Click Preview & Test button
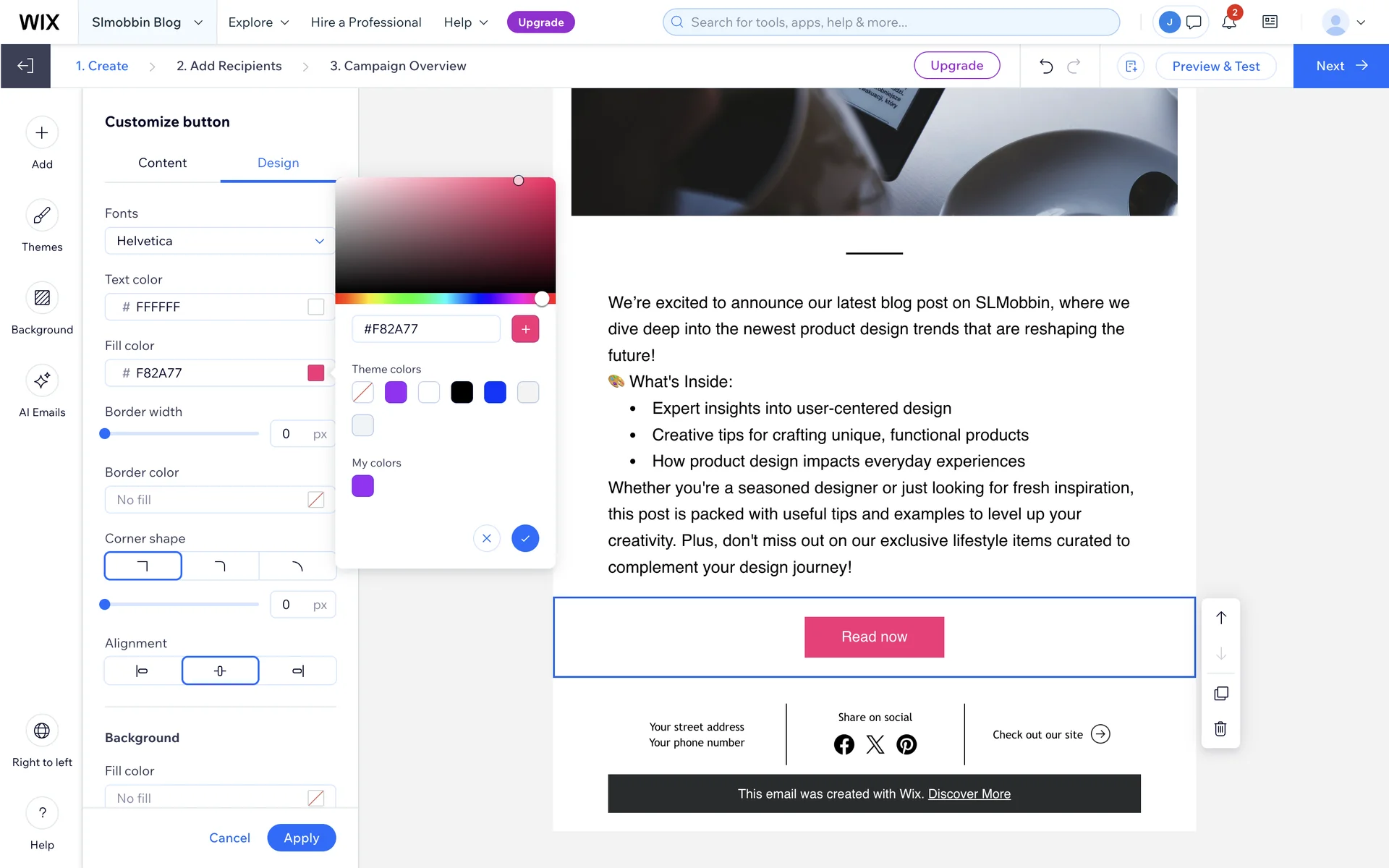This screenshot has width=1389, height=868. (1215, 66)
